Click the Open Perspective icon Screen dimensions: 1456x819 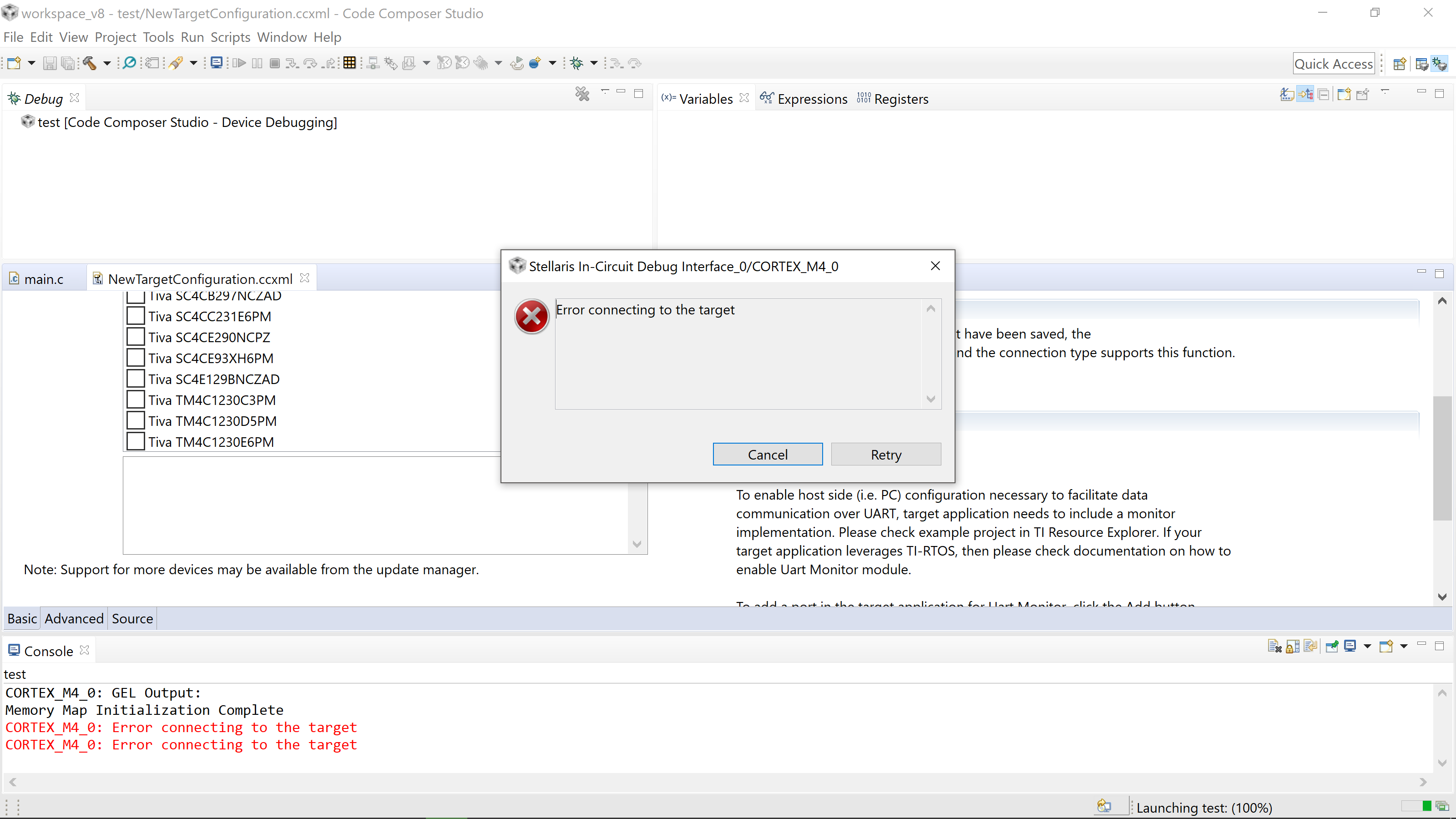(1400, 64)
